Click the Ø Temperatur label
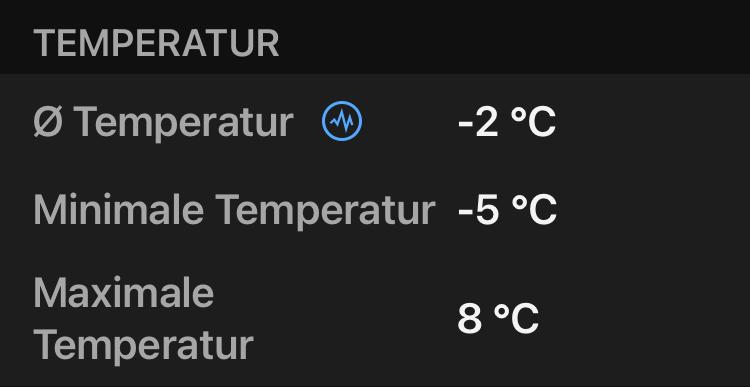 [163, 122]
